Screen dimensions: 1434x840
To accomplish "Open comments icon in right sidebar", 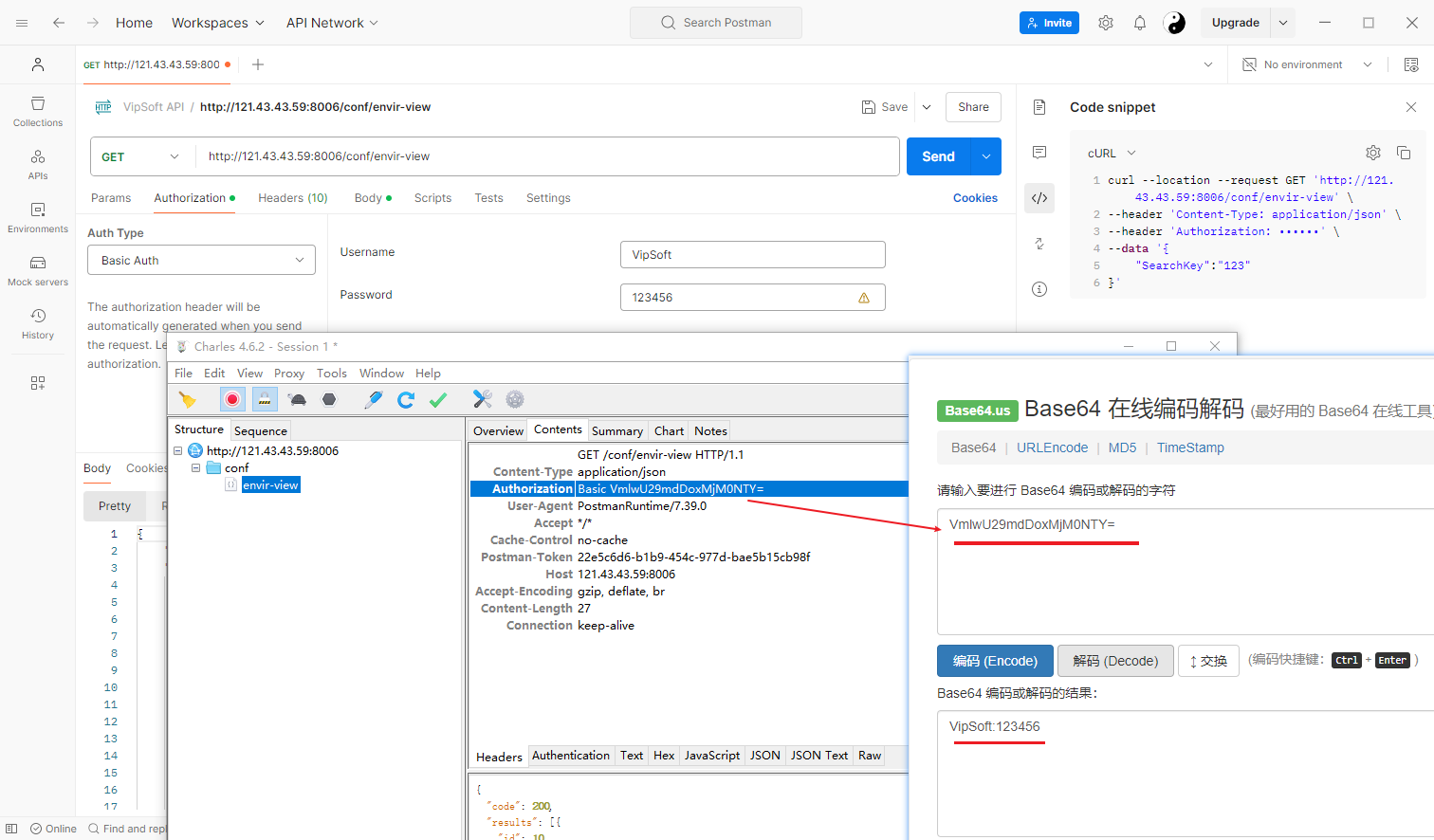I will 1039,153.
